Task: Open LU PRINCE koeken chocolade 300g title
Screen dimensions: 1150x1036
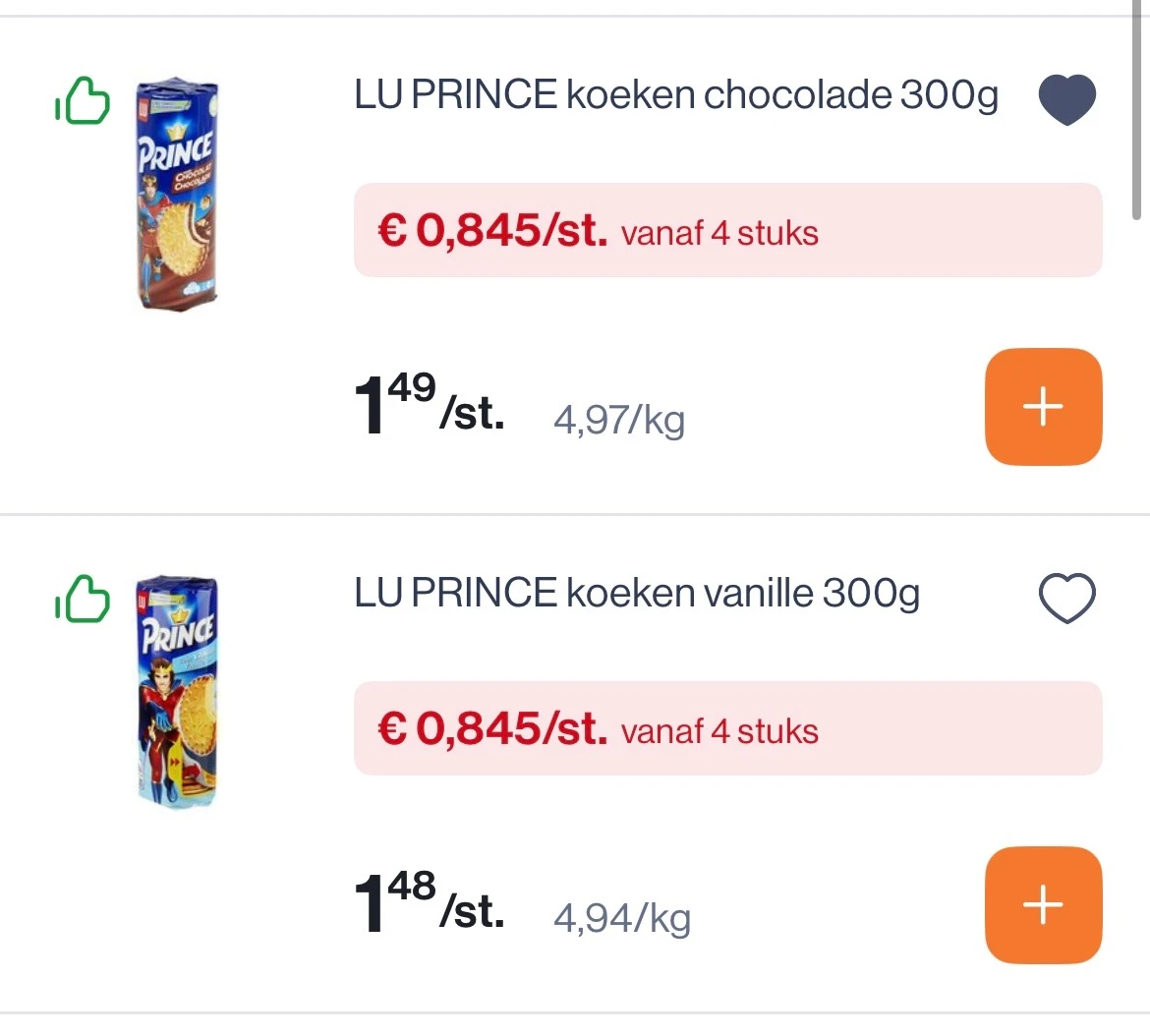Action: [x=676, y=95]
